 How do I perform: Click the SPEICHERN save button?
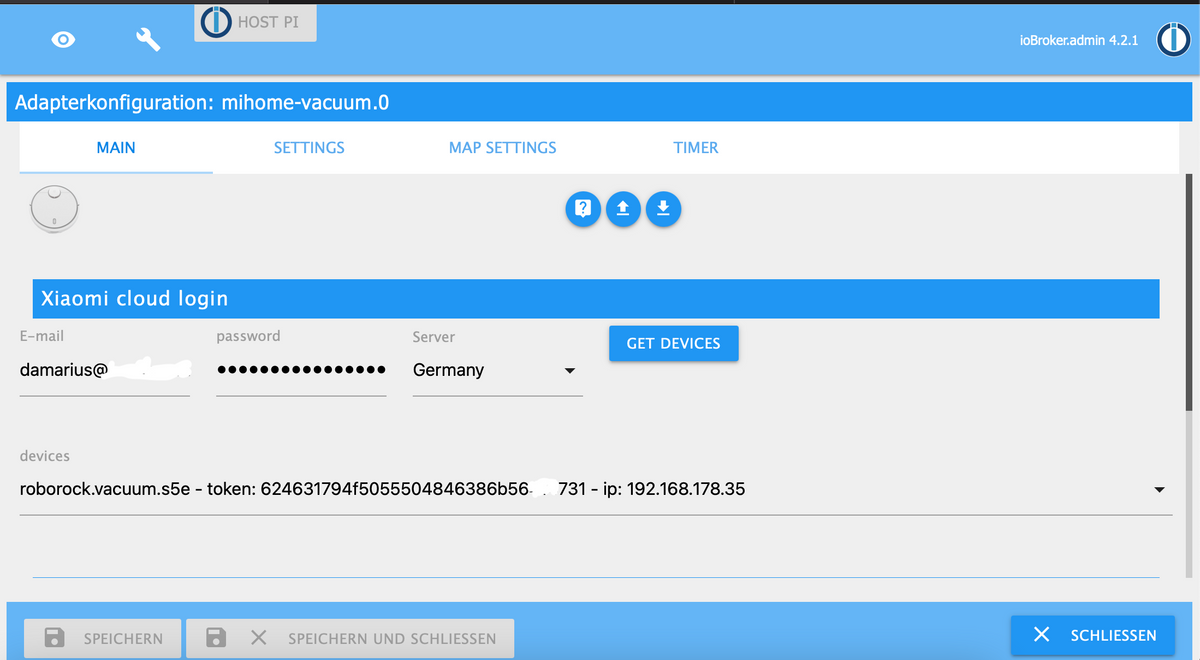103,638
